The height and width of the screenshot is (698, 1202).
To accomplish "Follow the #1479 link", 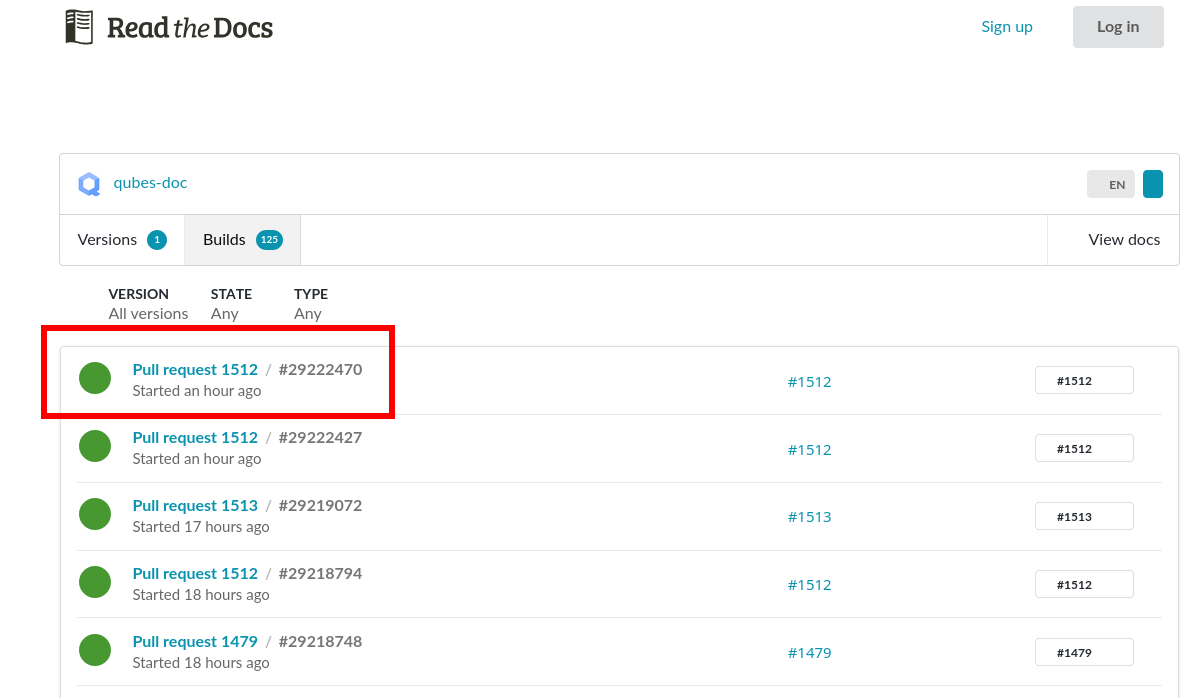I will pos(810,652).
